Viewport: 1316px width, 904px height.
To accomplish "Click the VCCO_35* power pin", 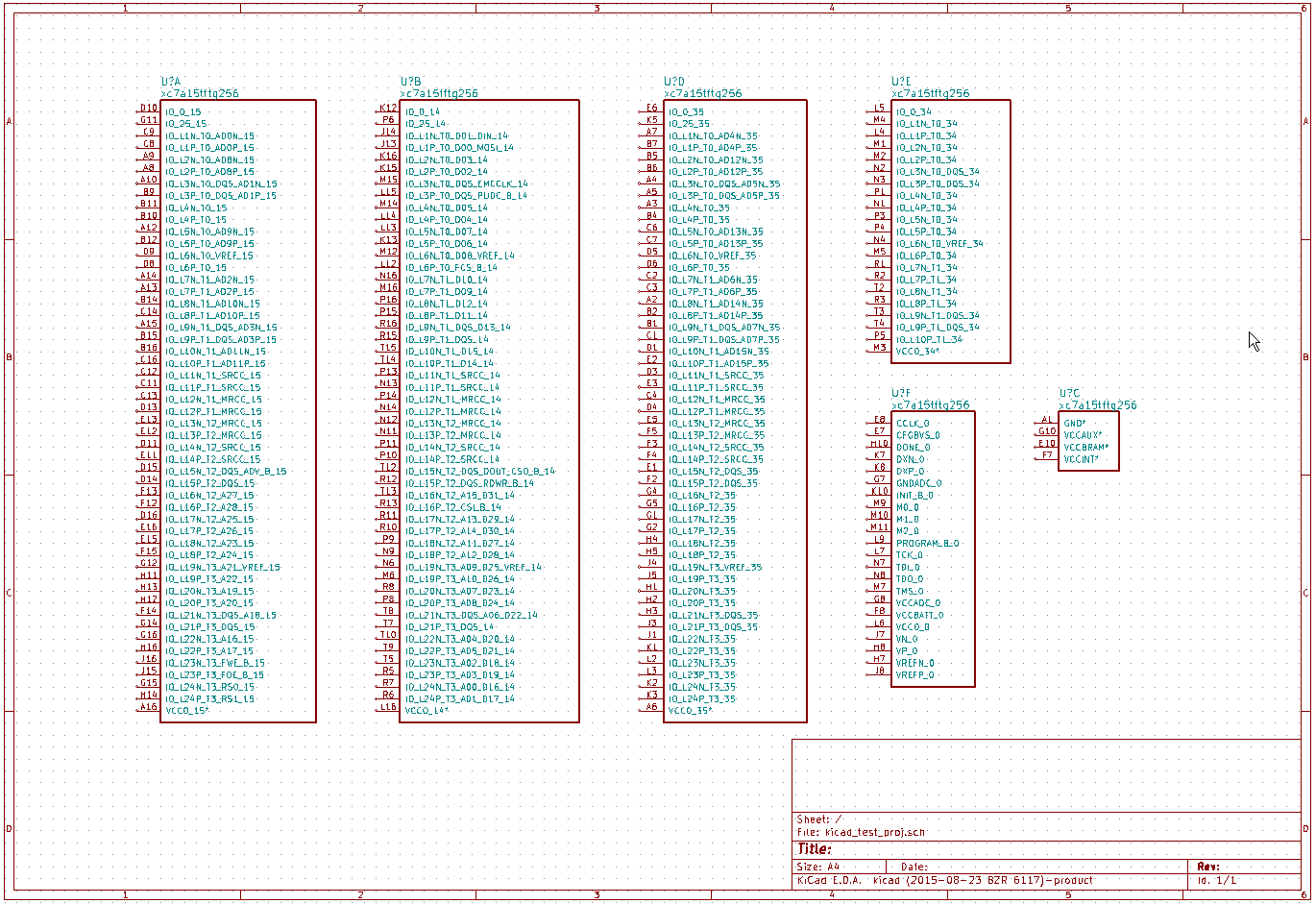I will [x=690, y=711].
